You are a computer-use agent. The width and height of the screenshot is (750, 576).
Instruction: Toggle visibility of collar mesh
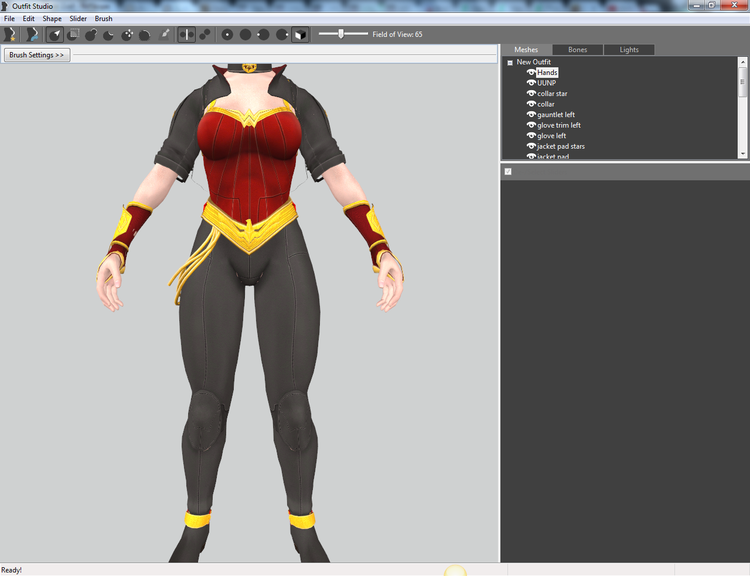(531, 104)
